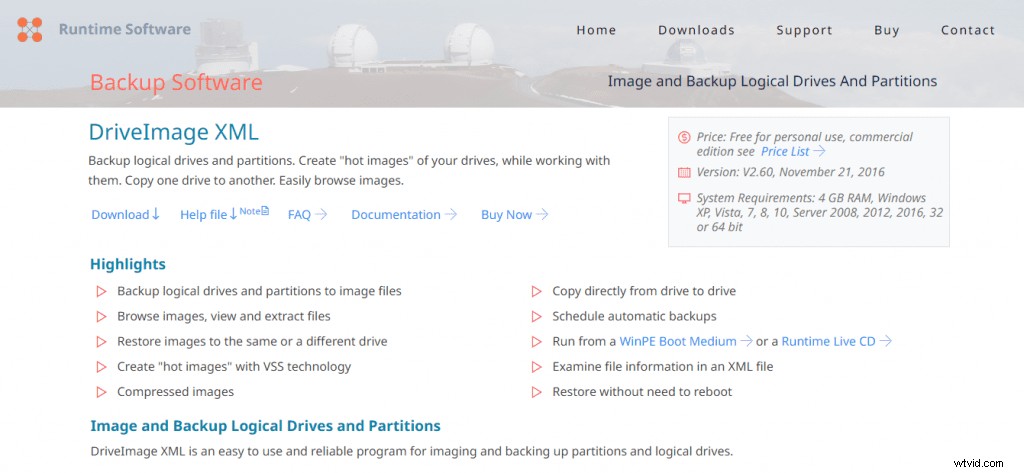Open the Support page from navigation
The image size is (1024, 473).
click(804, 30)
